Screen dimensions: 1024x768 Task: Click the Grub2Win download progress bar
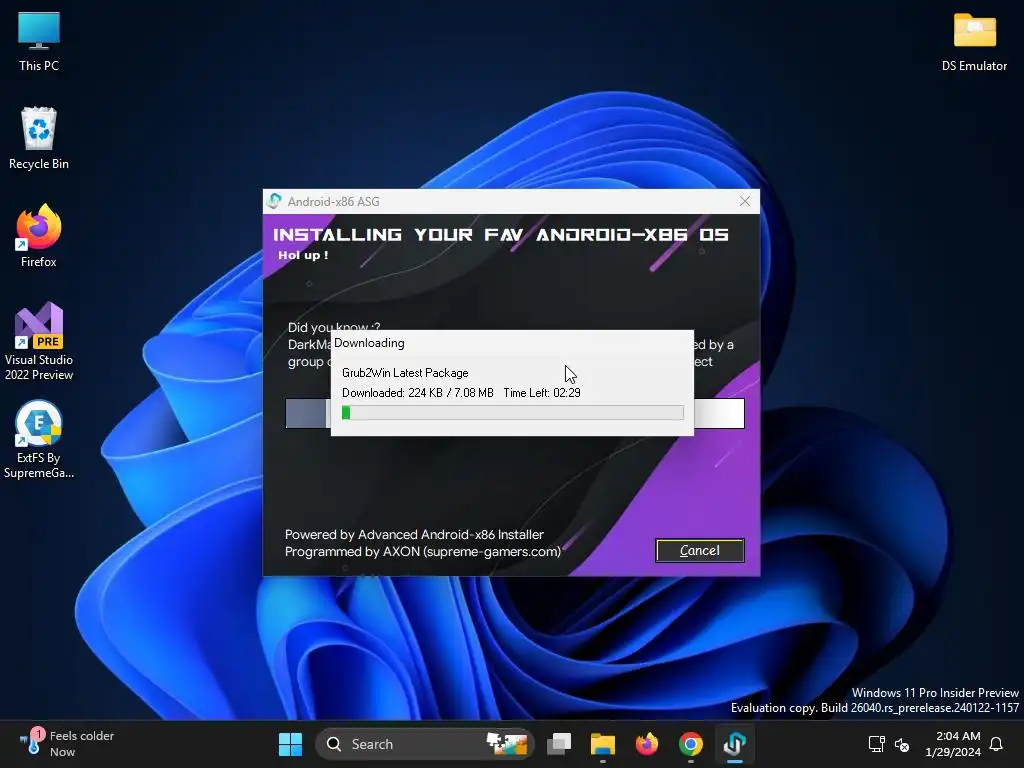(x=513, y=413)
